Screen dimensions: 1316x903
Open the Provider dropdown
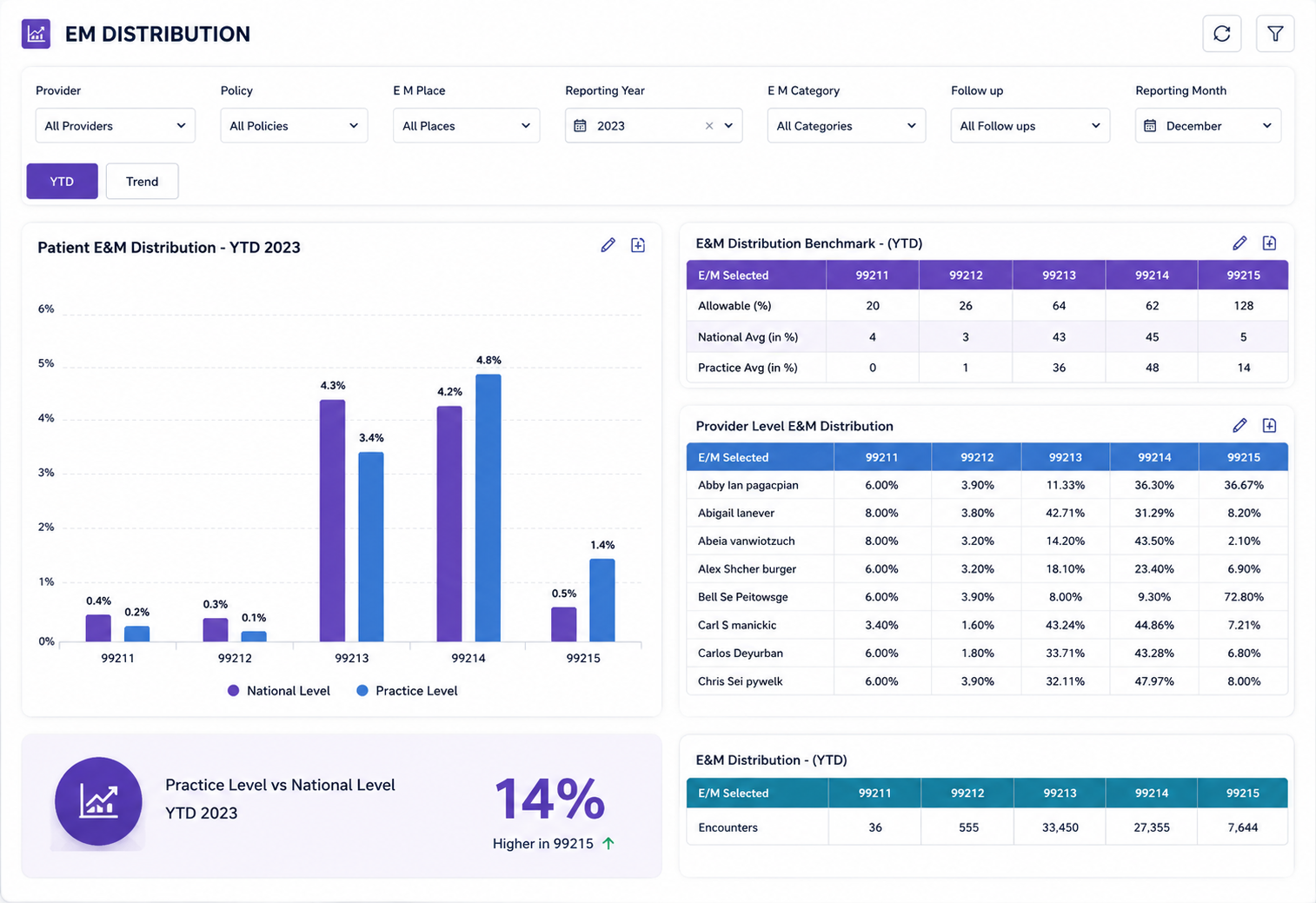point(115,126)
